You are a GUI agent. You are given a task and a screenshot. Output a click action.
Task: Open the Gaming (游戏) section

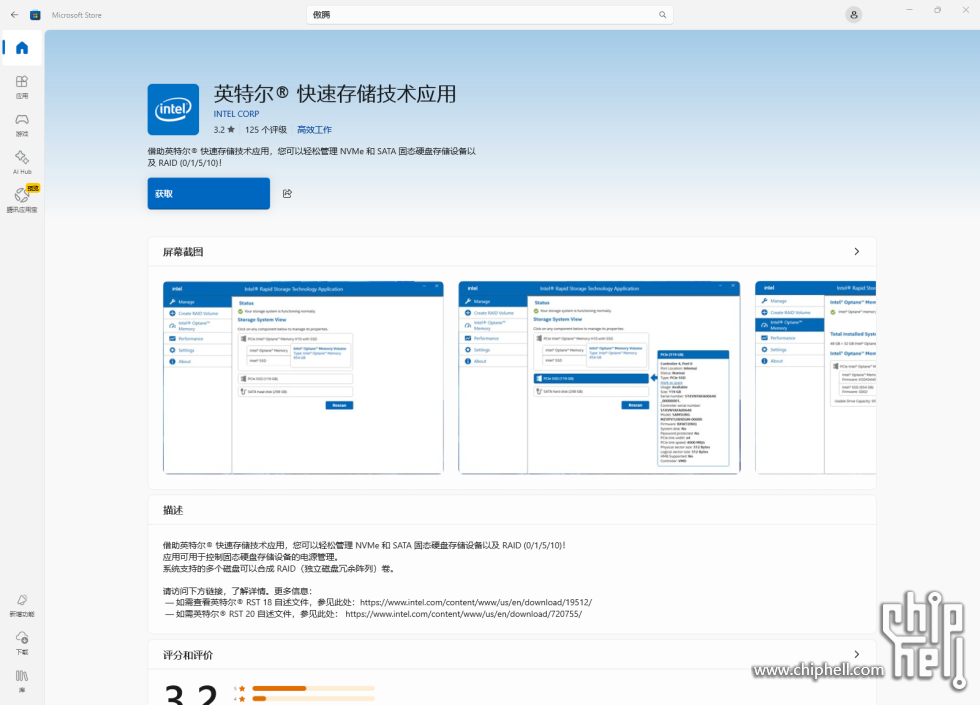point(22,124)
